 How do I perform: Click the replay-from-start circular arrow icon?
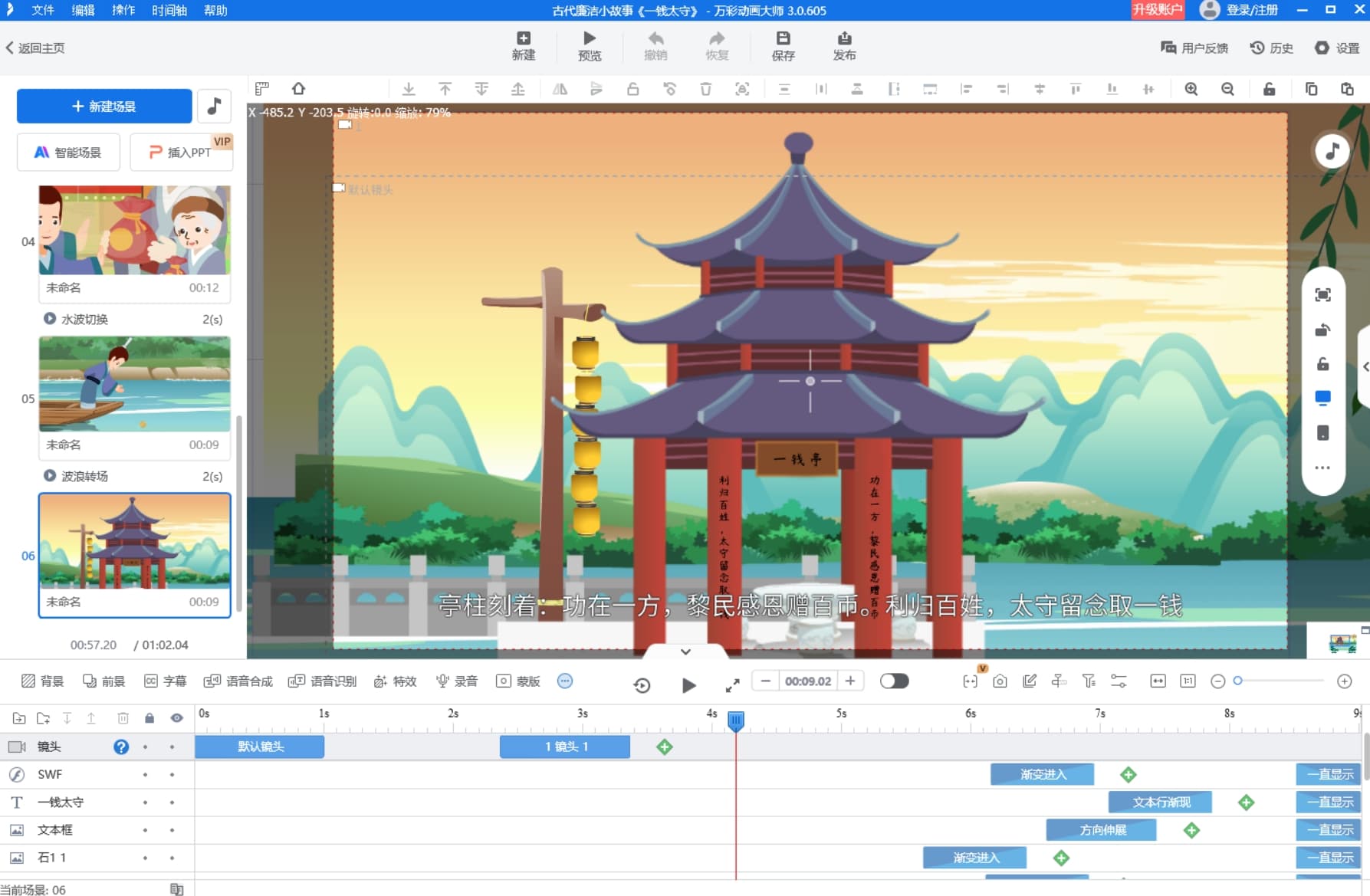click(x=642, y=684)
